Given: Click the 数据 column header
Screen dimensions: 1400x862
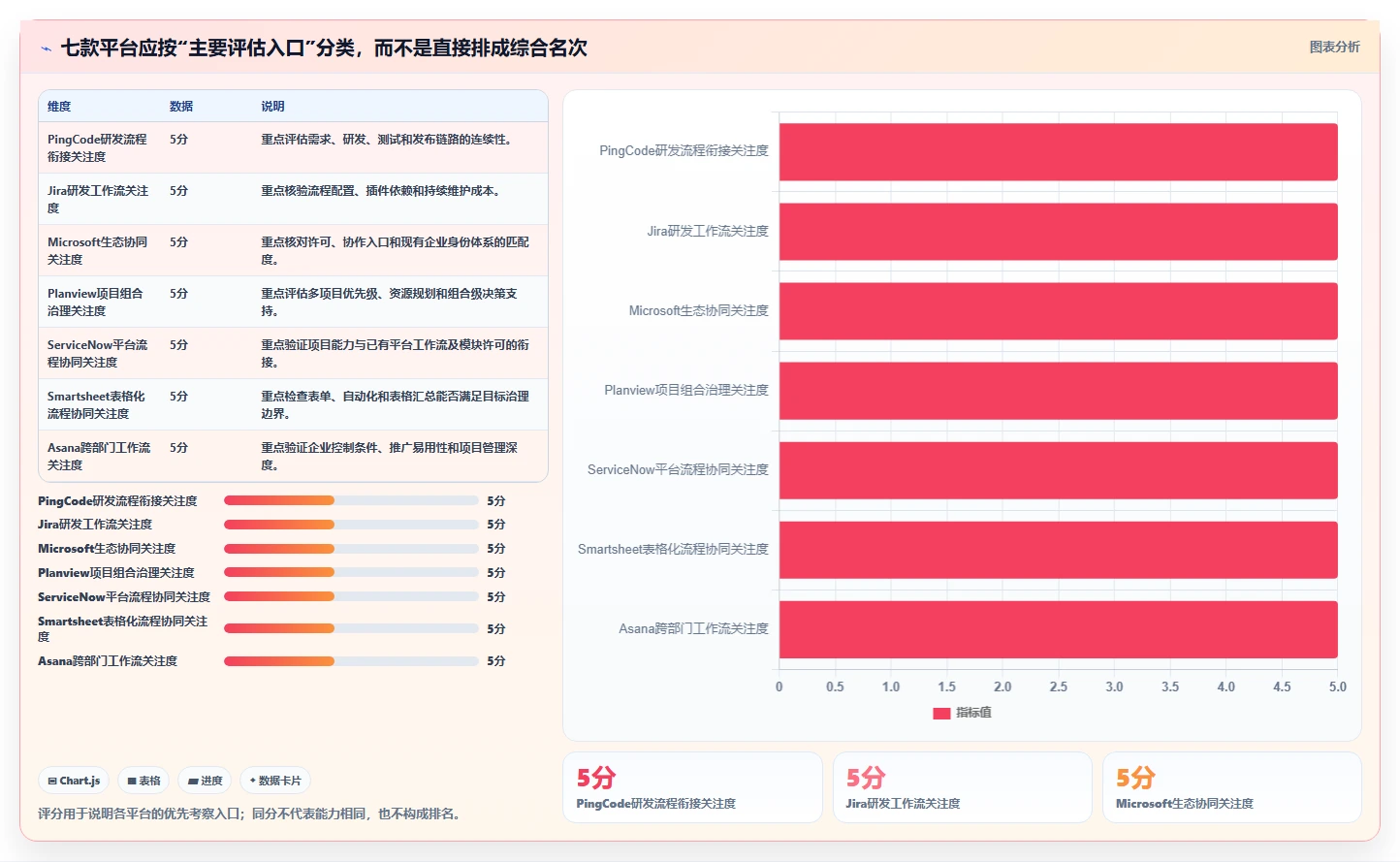Looking at the screenshot, I should 181,107.
